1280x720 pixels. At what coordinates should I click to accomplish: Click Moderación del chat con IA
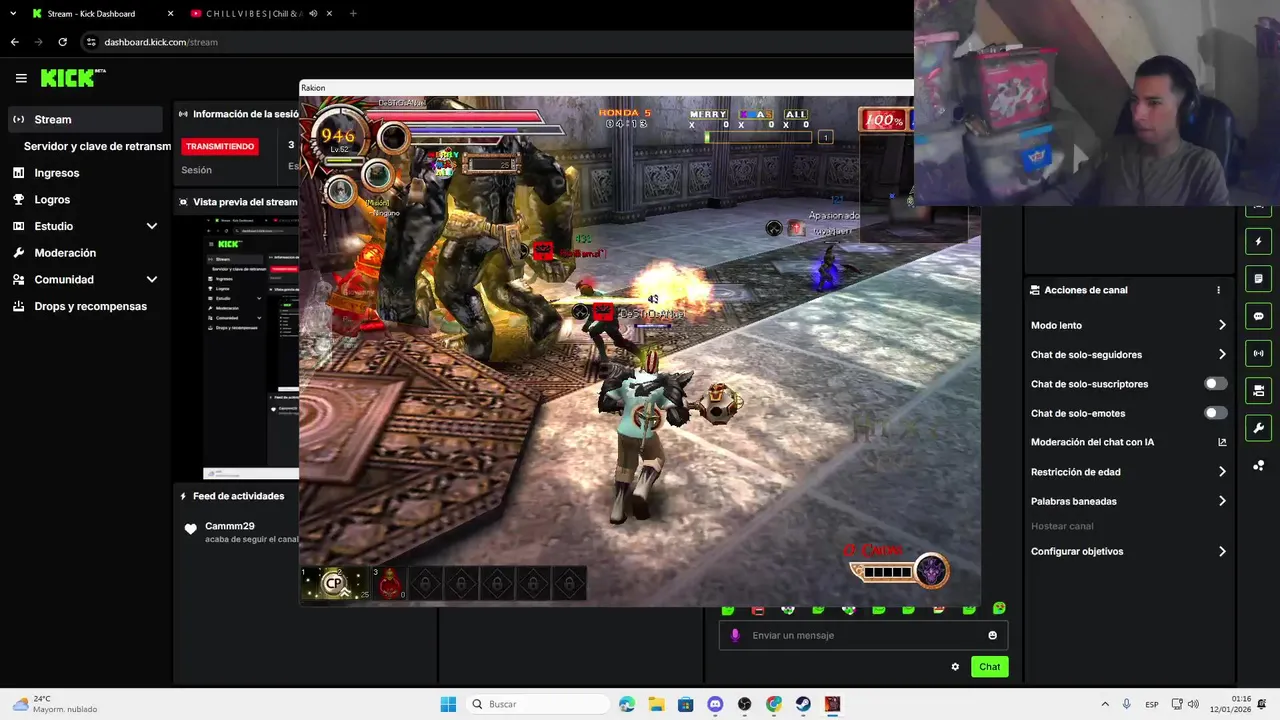click(1092, 442)
